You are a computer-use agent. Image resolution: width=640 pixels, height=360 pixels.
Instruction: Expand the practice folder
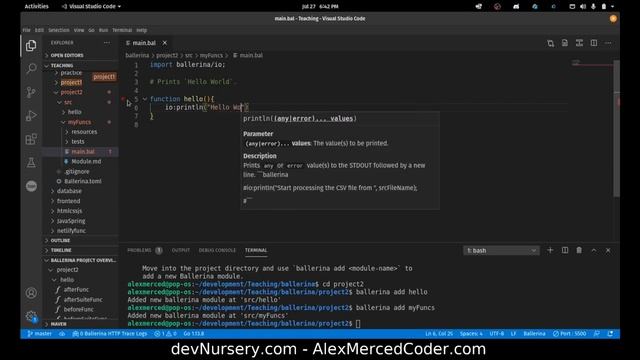tap(71, 73)
